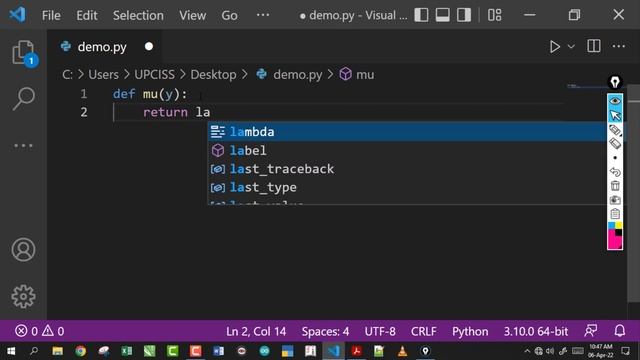
Task: Change indentation via Spaces: 4
Action: tap(325, 331)
